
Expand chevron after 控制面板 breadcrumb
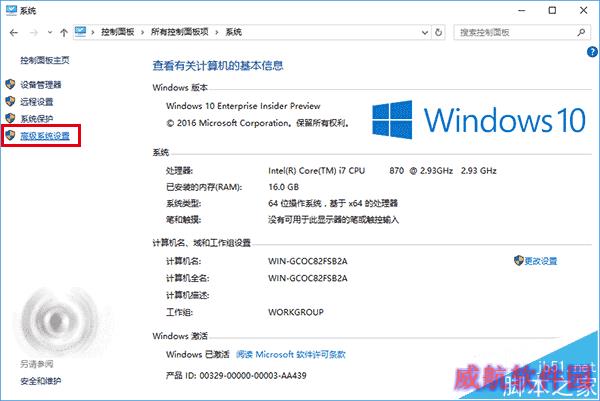pyautogui.click(x=142, y=33)
